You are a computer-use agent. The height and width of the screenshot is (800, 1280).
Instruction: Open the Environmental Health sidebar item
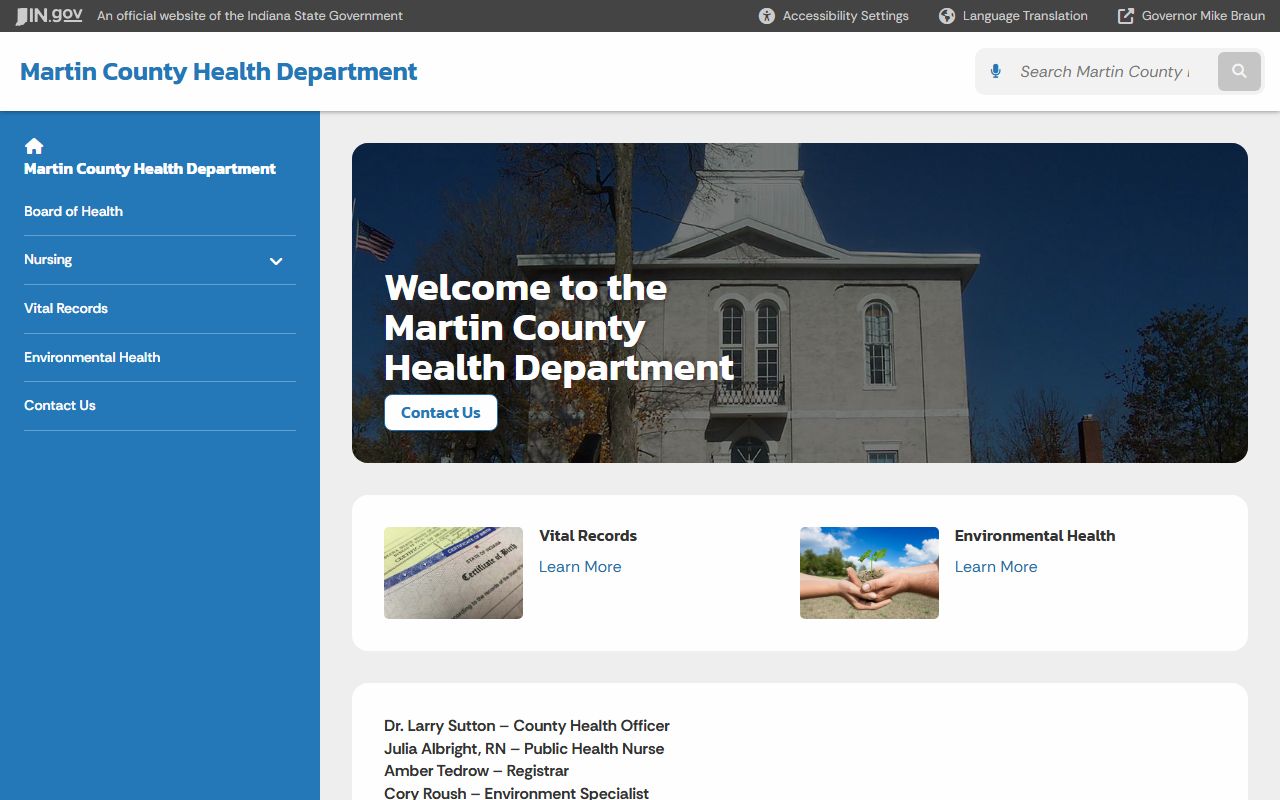92,357
